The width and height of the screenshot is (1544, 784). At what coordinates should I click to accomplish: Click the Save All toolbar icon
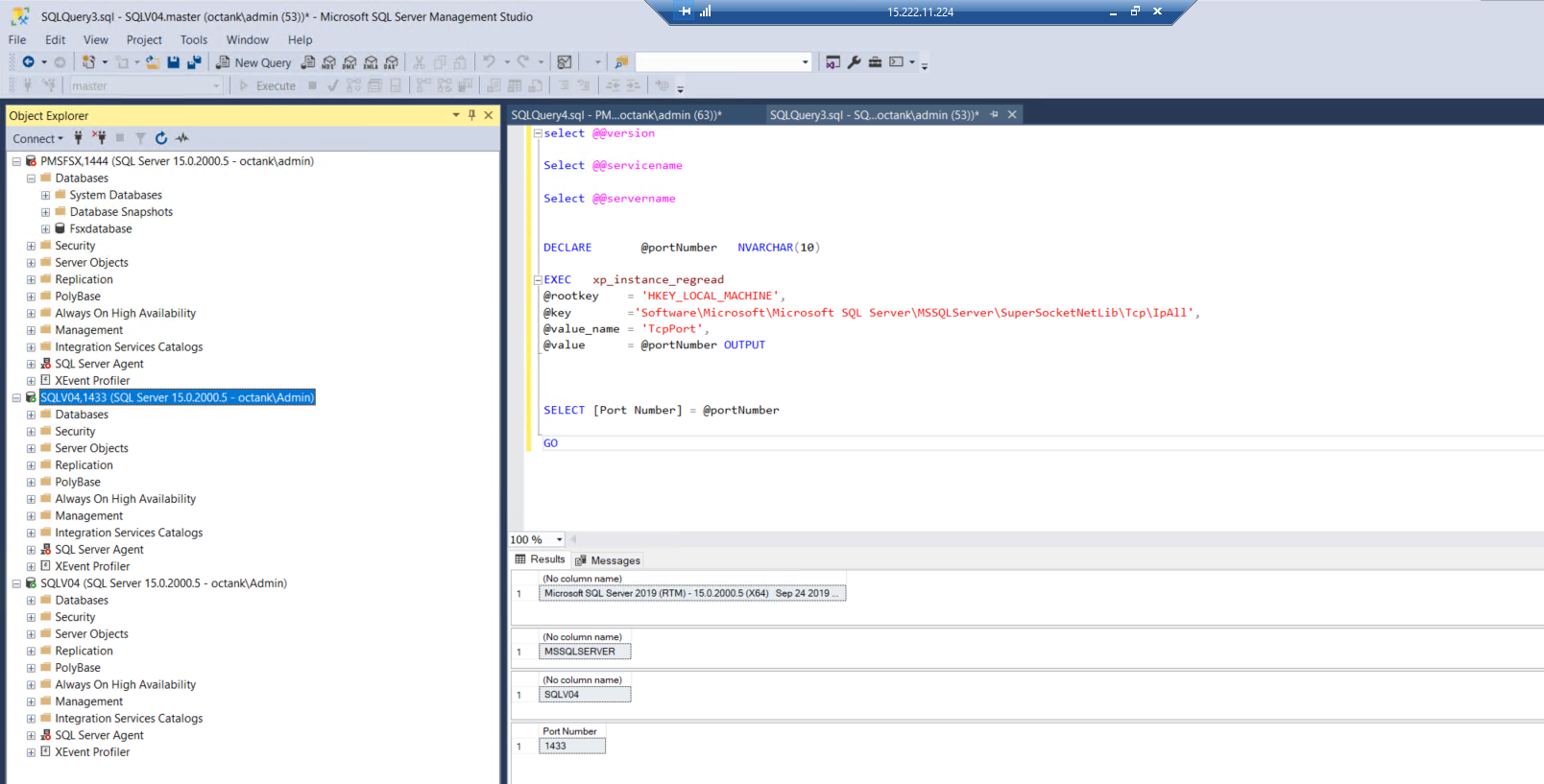coord(194,62)
